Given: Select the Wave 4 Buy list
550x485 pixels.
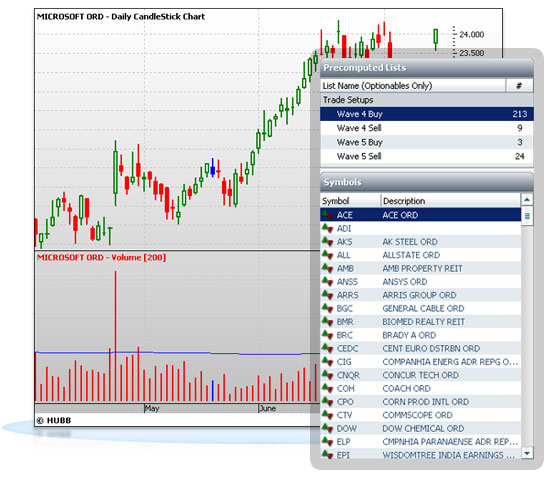Looking at the screenshot, I should 427,114.
